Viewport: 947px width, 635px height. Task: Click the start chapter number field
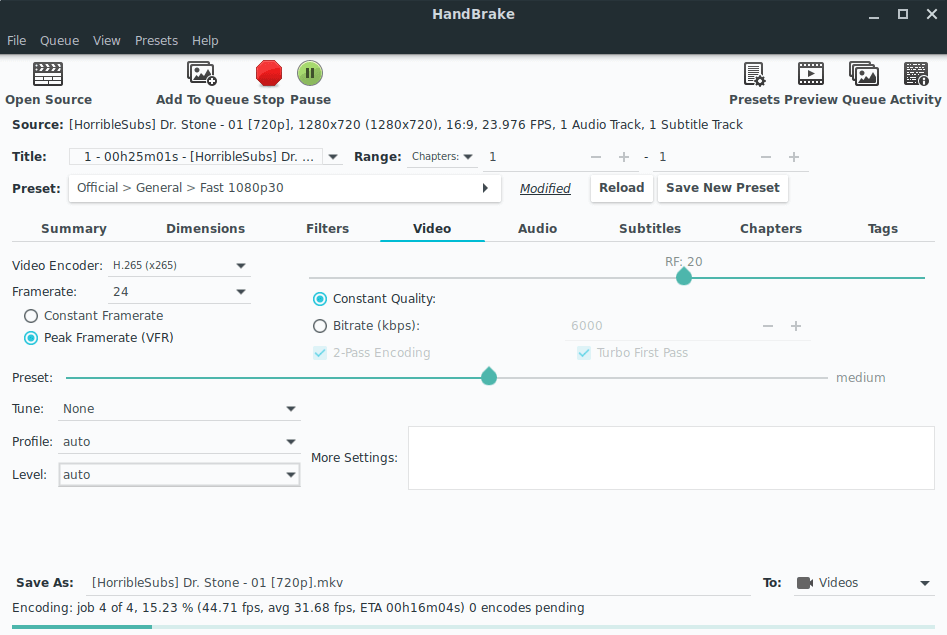pyautogui.click(x=534, y=157)
